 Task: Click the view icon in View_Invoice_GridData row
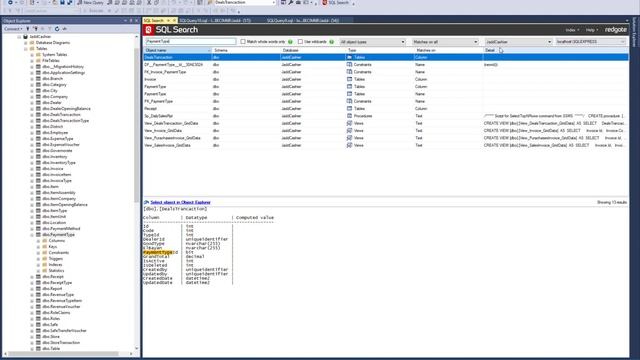[349, 131]
